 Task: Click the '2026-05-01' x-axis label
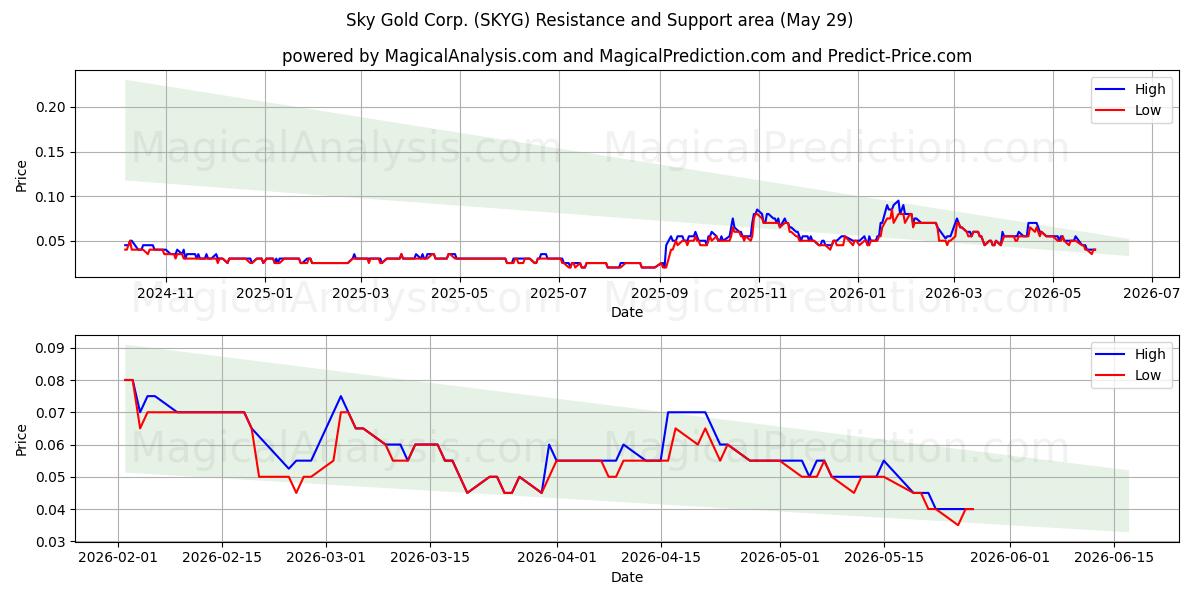tap(779, 558)
